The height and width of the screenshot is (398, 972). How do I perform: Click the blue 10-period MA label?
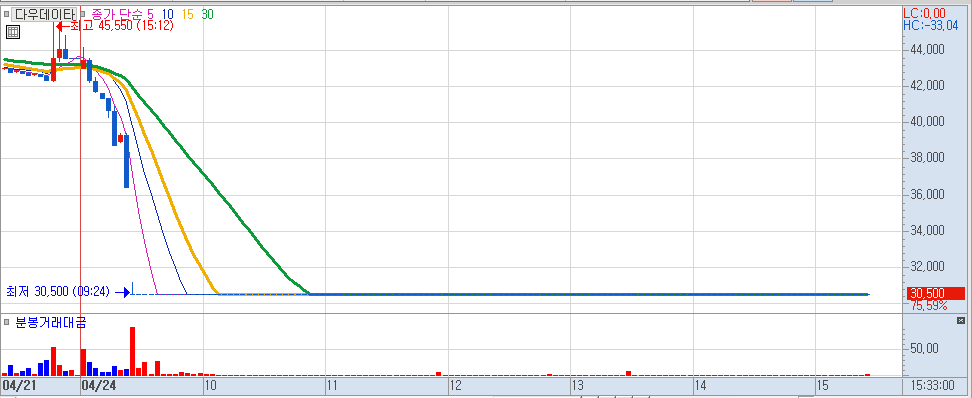point(167,14)
